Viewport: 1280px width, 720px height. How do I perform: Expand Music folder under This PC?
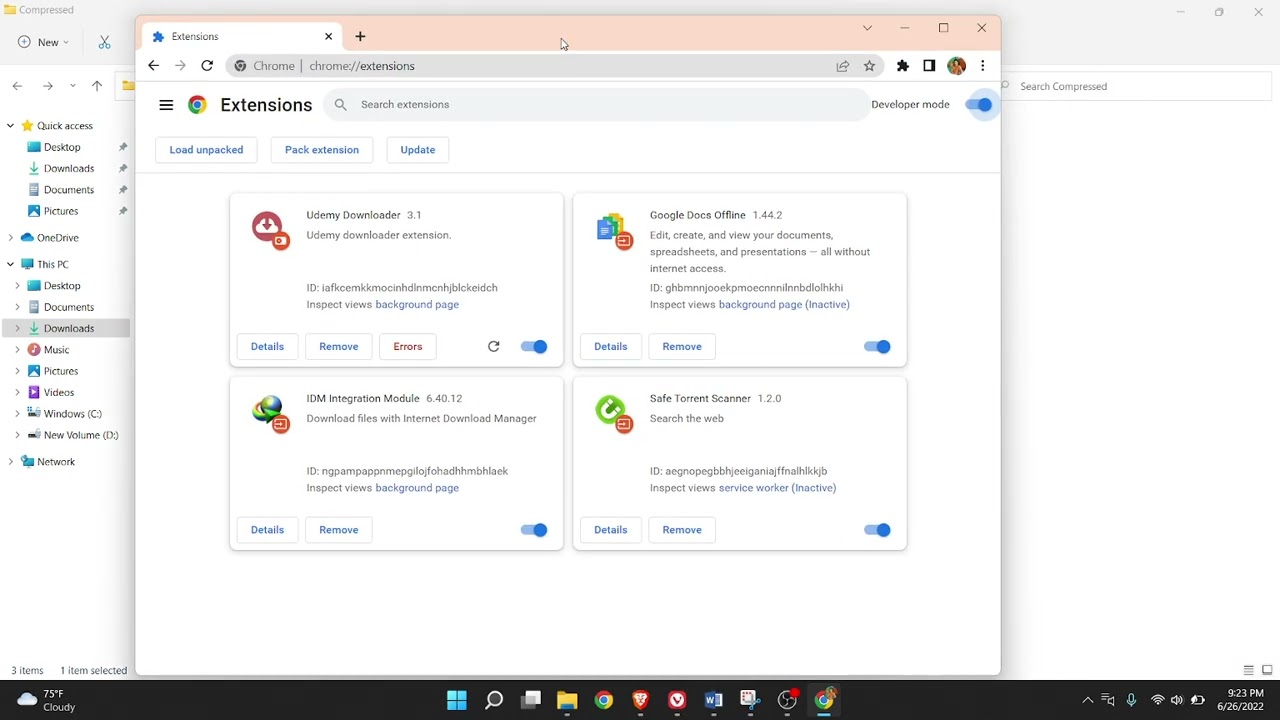click(x=17, y=350)
